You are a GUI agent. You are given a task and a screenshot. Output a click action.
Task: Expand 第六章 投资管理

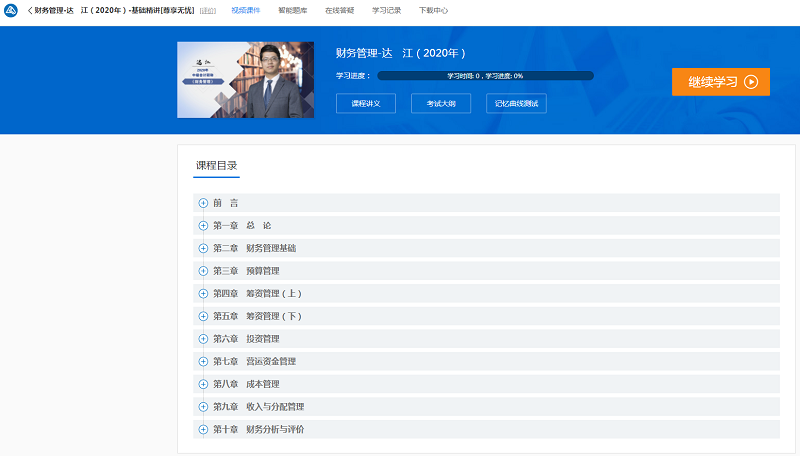click(x=203, y=339)
